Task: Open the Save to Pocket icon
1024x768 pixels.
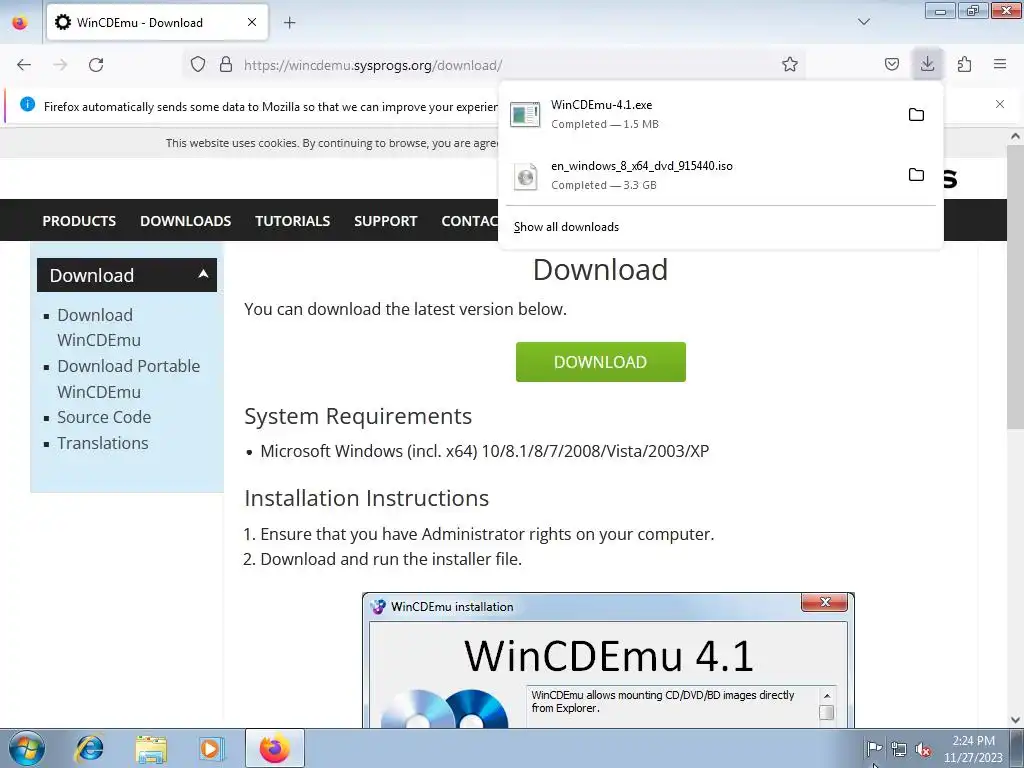Action: (x=891, y=64)
